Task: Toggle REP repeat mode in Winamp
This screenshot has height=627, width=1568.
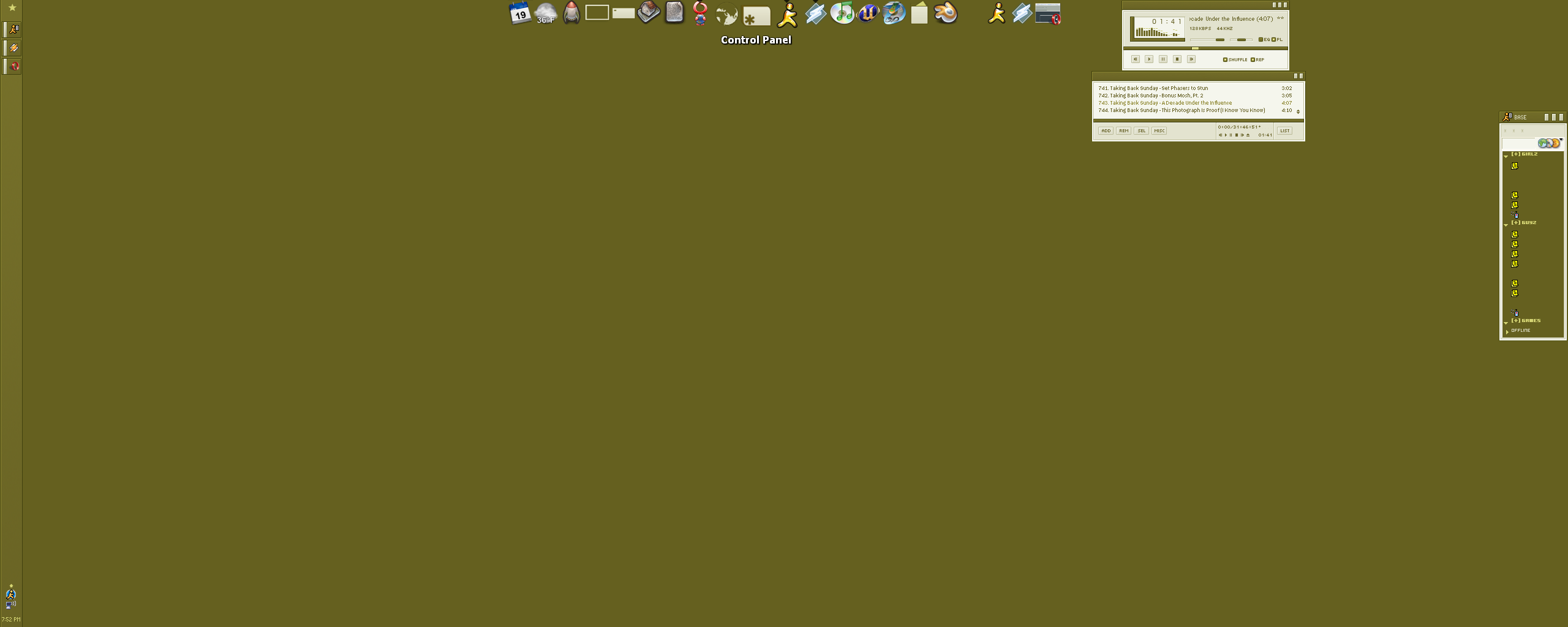Action: (x=1257, y=60)
